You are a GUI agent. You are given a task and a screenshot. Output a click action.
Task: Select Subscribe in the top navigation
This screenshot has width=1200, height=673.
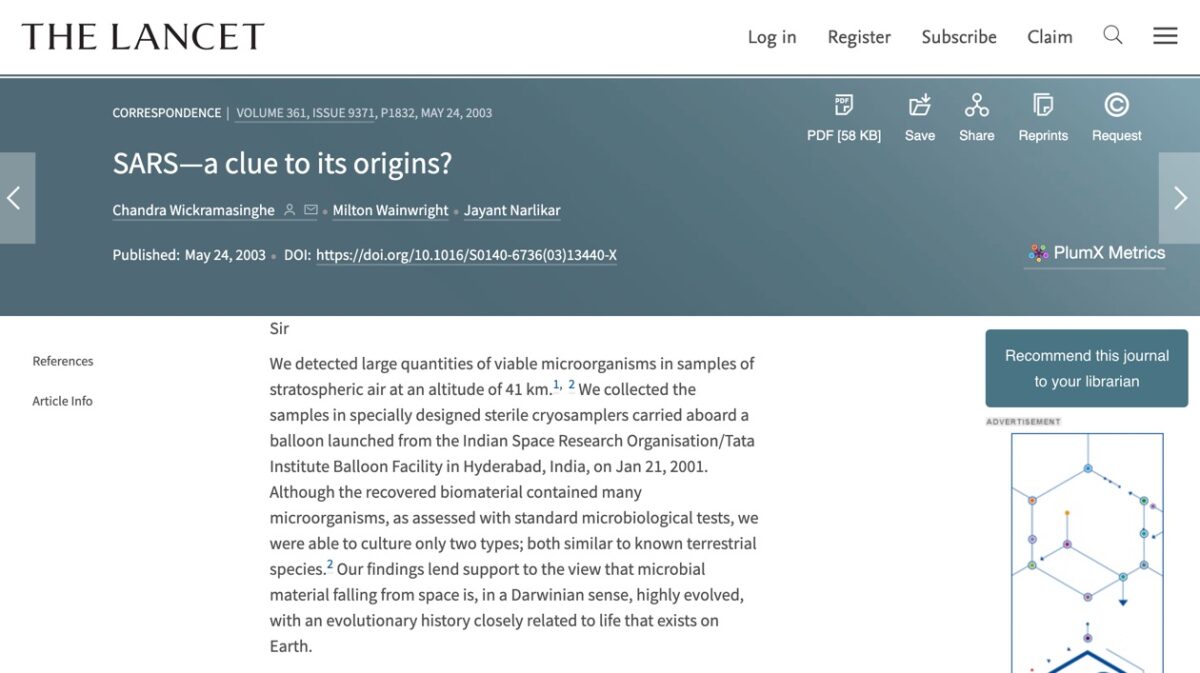pyautogui.click(x=959, y=37)
